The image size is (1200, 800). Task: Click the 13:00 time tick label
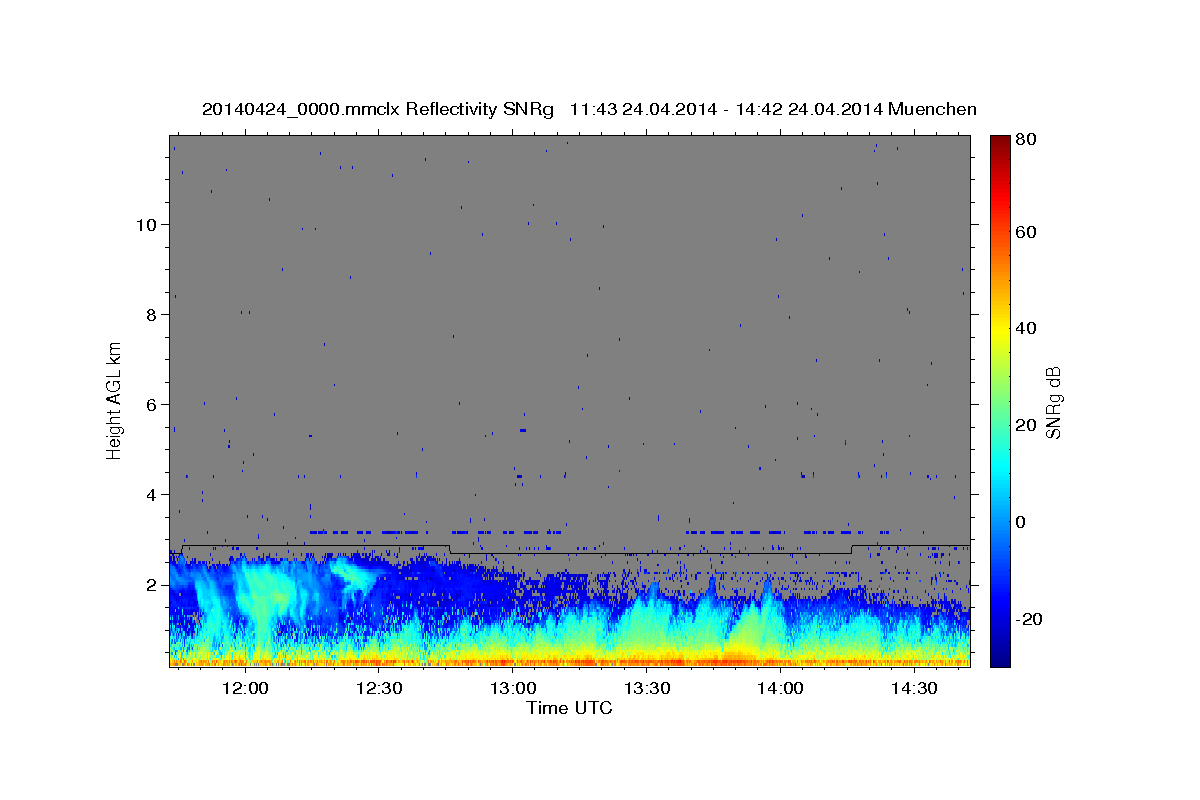coord(513,688)
